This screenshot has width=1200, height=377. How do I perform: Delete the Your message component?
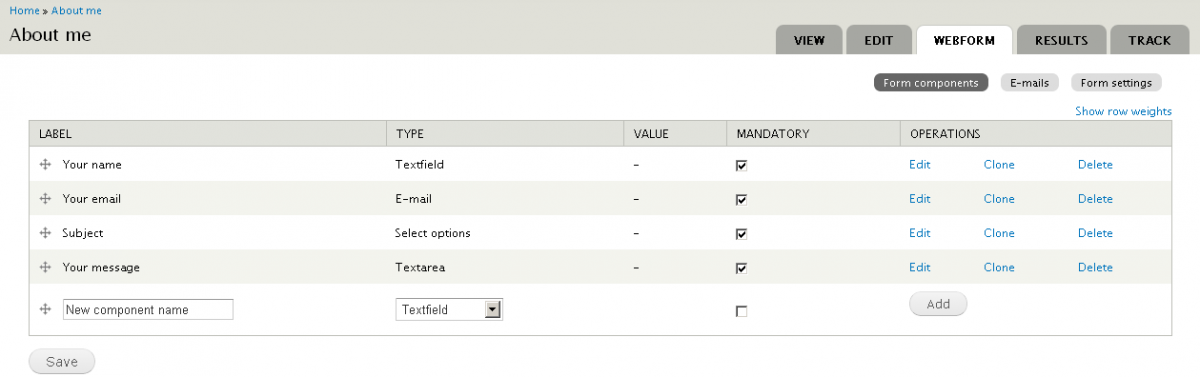(1095, 267)
